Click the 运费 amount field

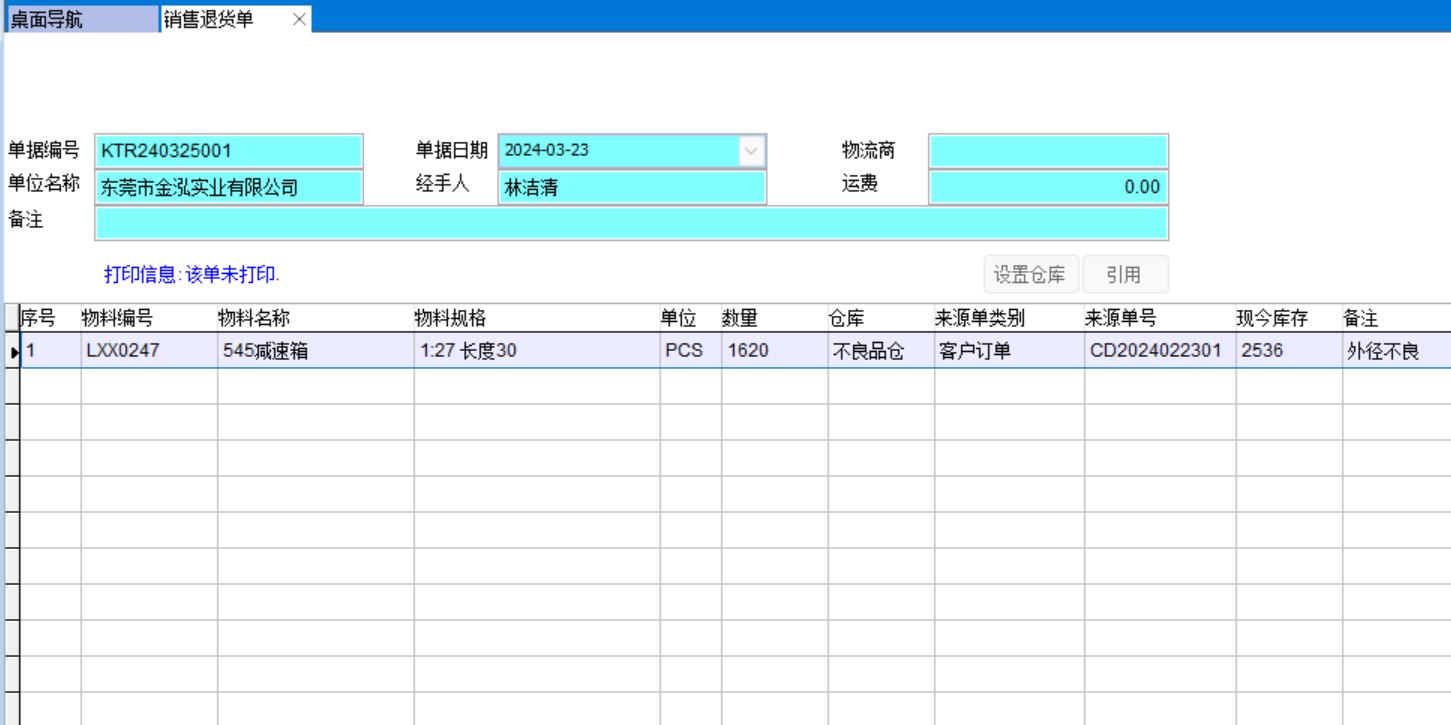1048,187
